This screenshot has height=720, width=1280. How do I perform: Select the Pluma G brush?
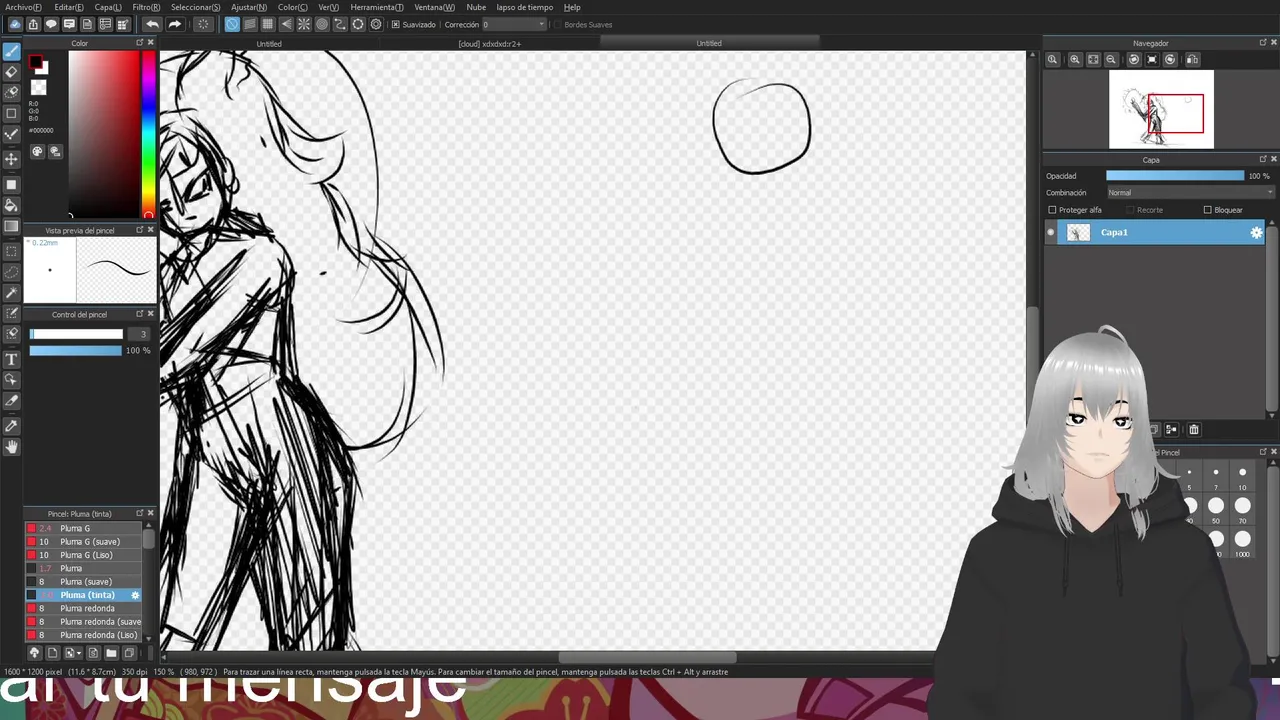83,528
